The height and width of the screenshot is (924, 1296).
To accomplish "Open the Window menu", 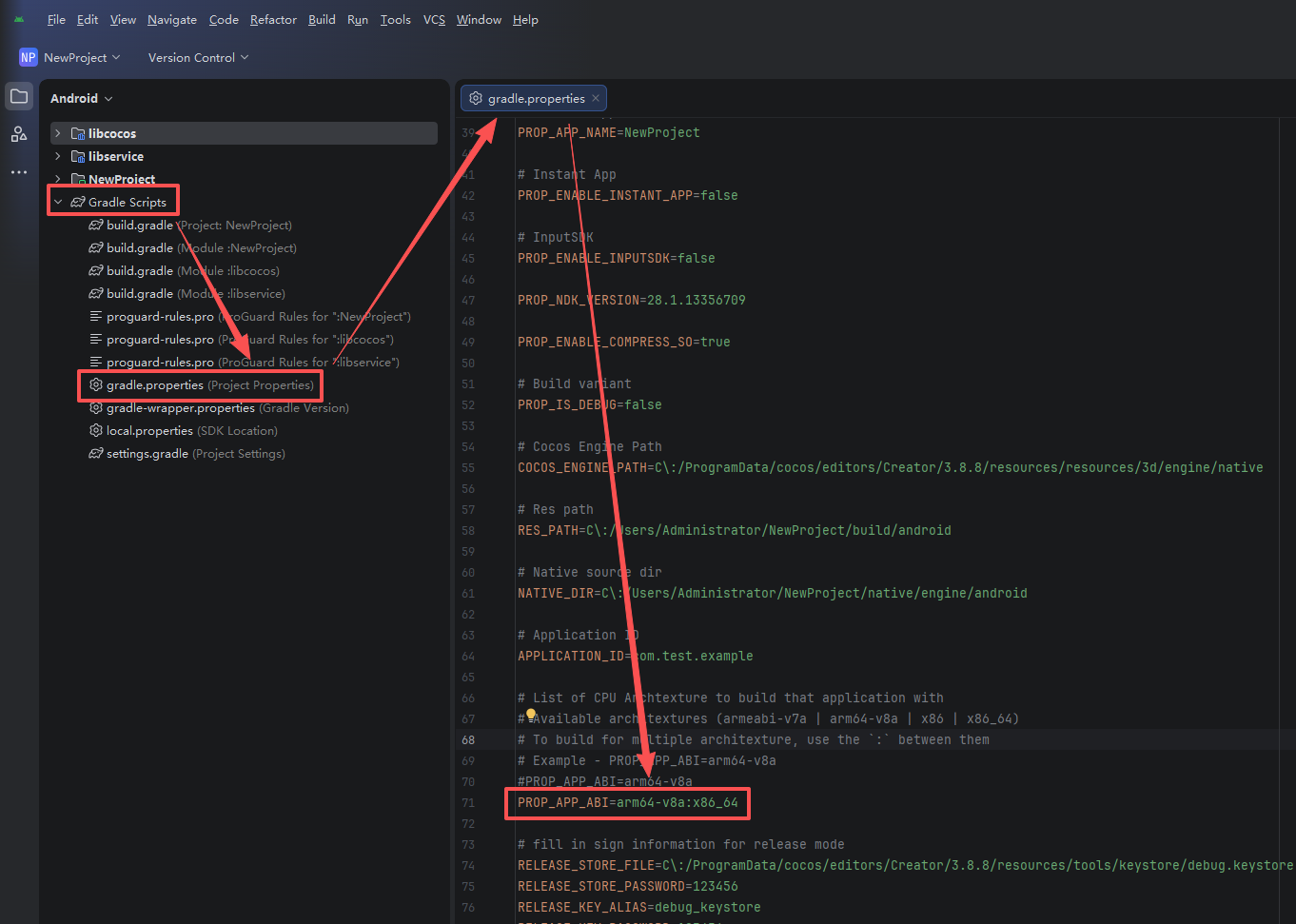I will pos(479,19).
